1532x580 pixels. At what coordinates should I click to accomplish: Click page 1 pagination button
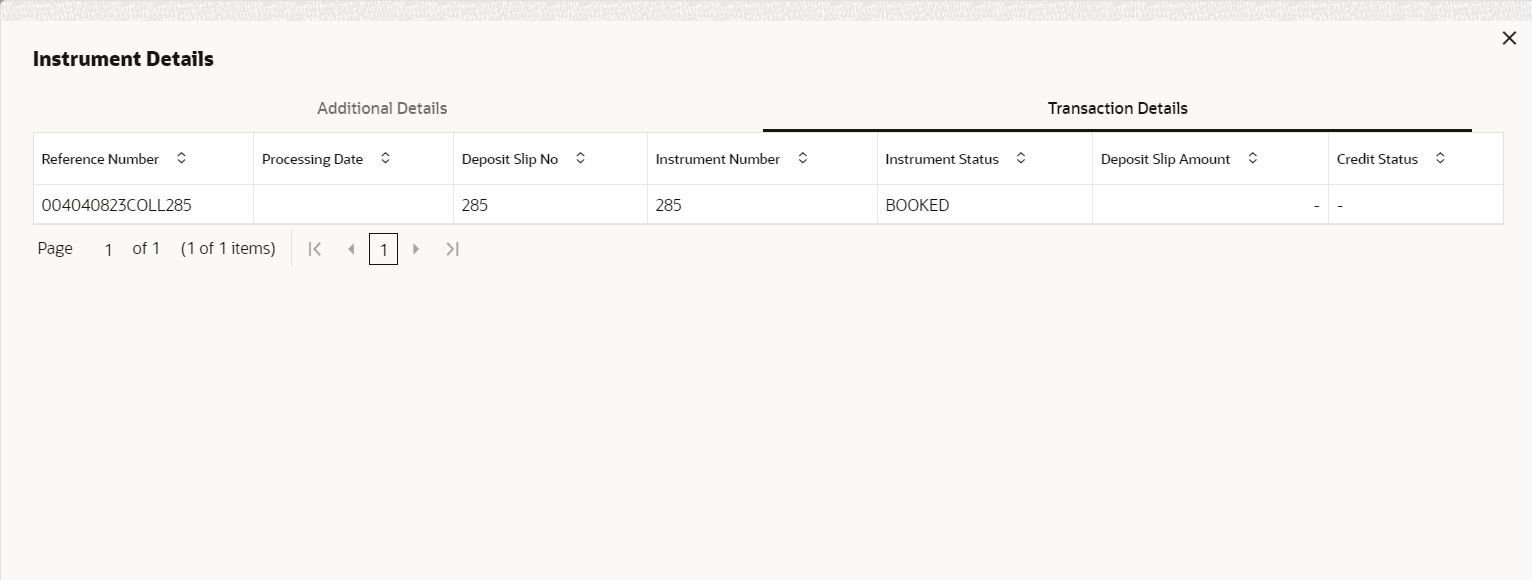(x=383, y=249)
